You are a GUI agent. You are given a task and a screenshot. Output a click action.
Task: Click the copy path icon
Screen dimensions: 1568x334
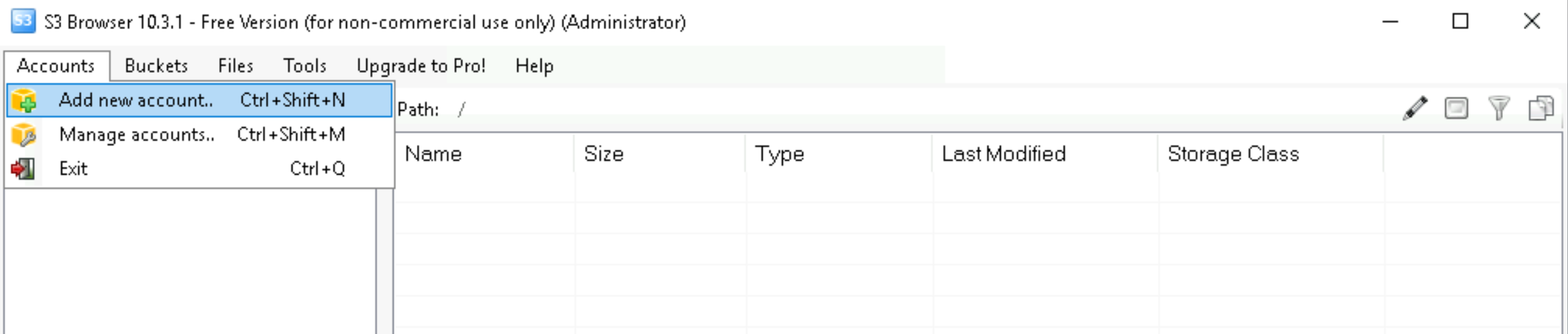[x=1541, y=108]
